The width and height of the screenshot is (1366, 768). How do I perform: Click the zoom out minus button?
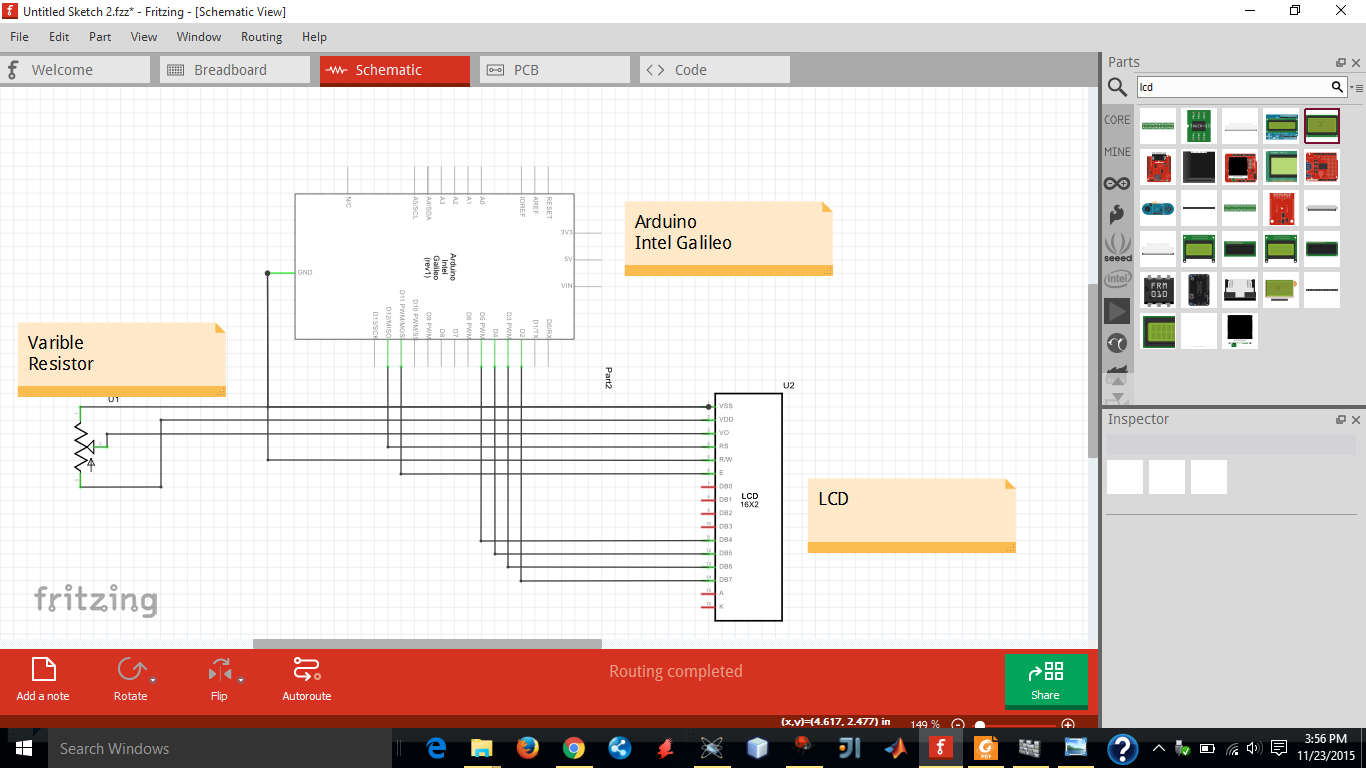(958, 724)
